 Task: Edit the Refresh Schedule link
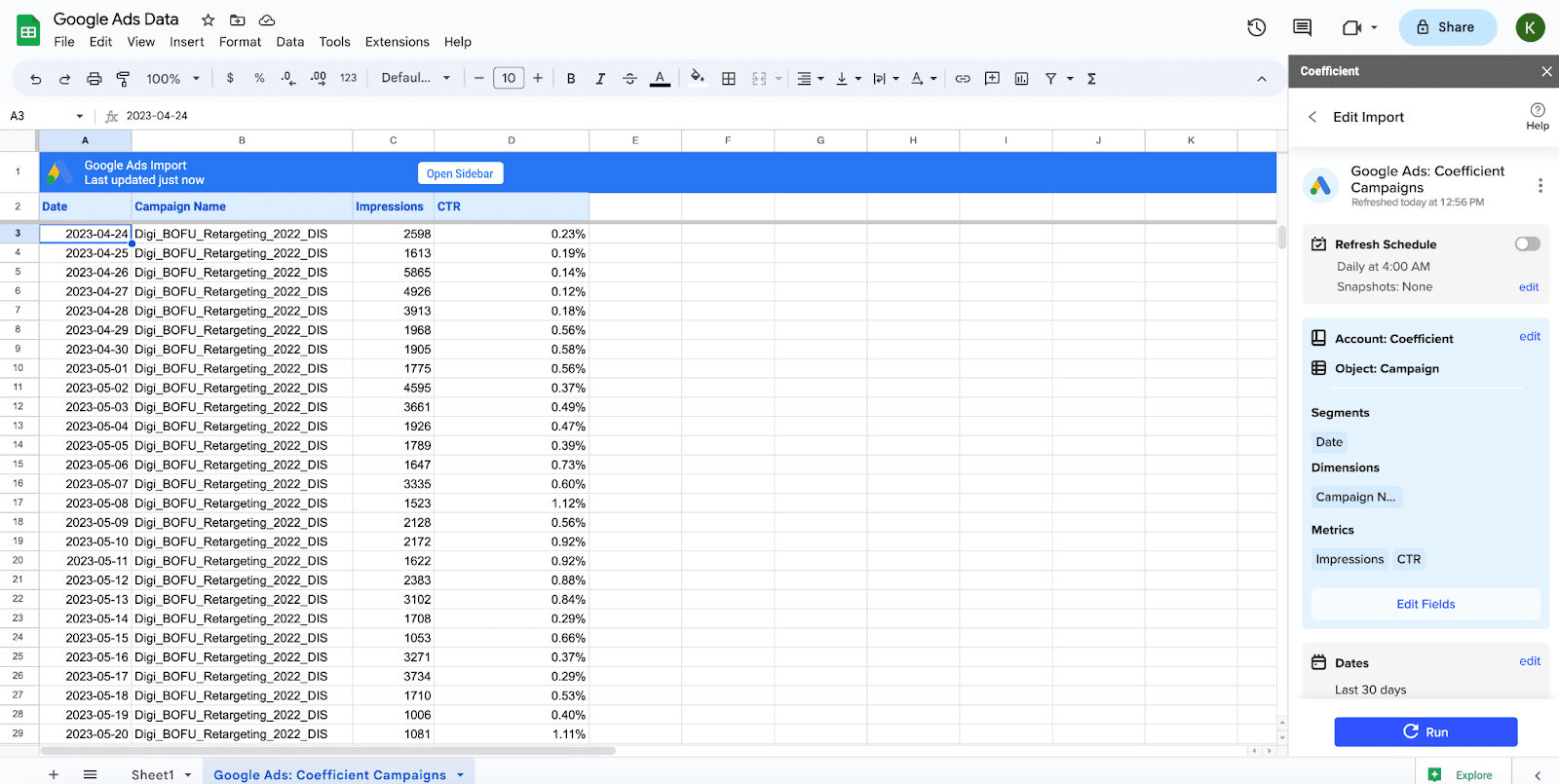(x=1529, y=287)
